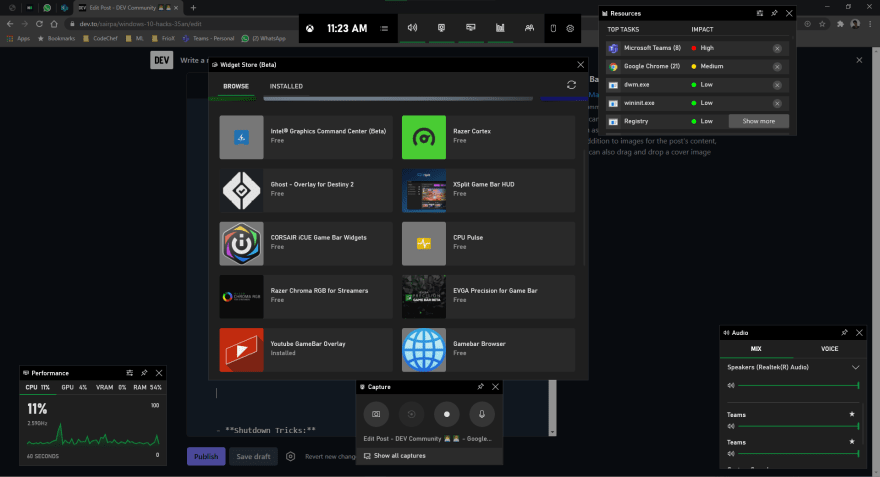Toggle the Resources widget bar-chart icon in Game Bar
Image resolution: width=880 pixels, height=477 pixels.
coord(500,28)
